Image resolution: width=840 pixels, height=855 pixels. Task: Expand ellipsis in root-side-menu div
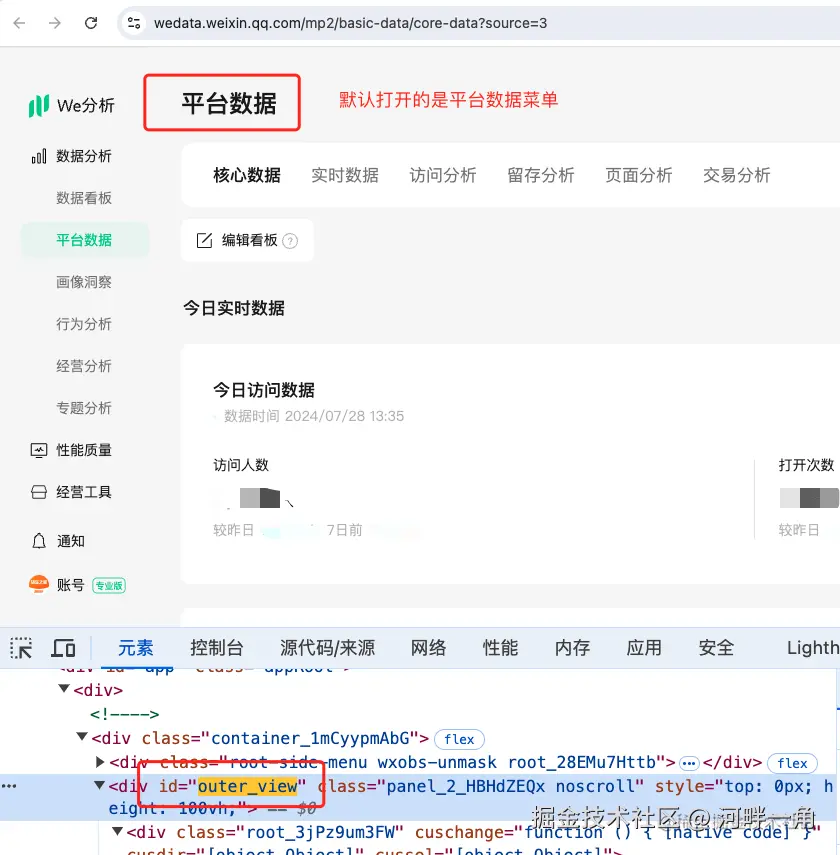pos(689,763)
